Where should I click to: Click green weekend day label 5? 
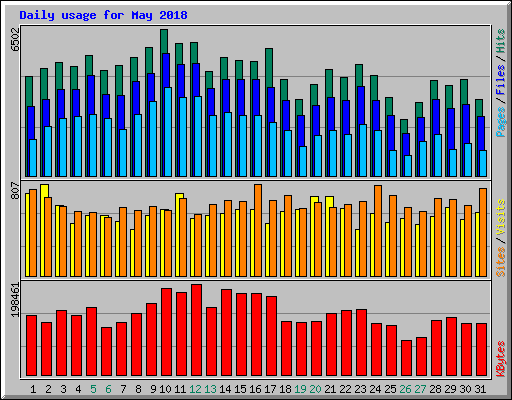(93, 389)
